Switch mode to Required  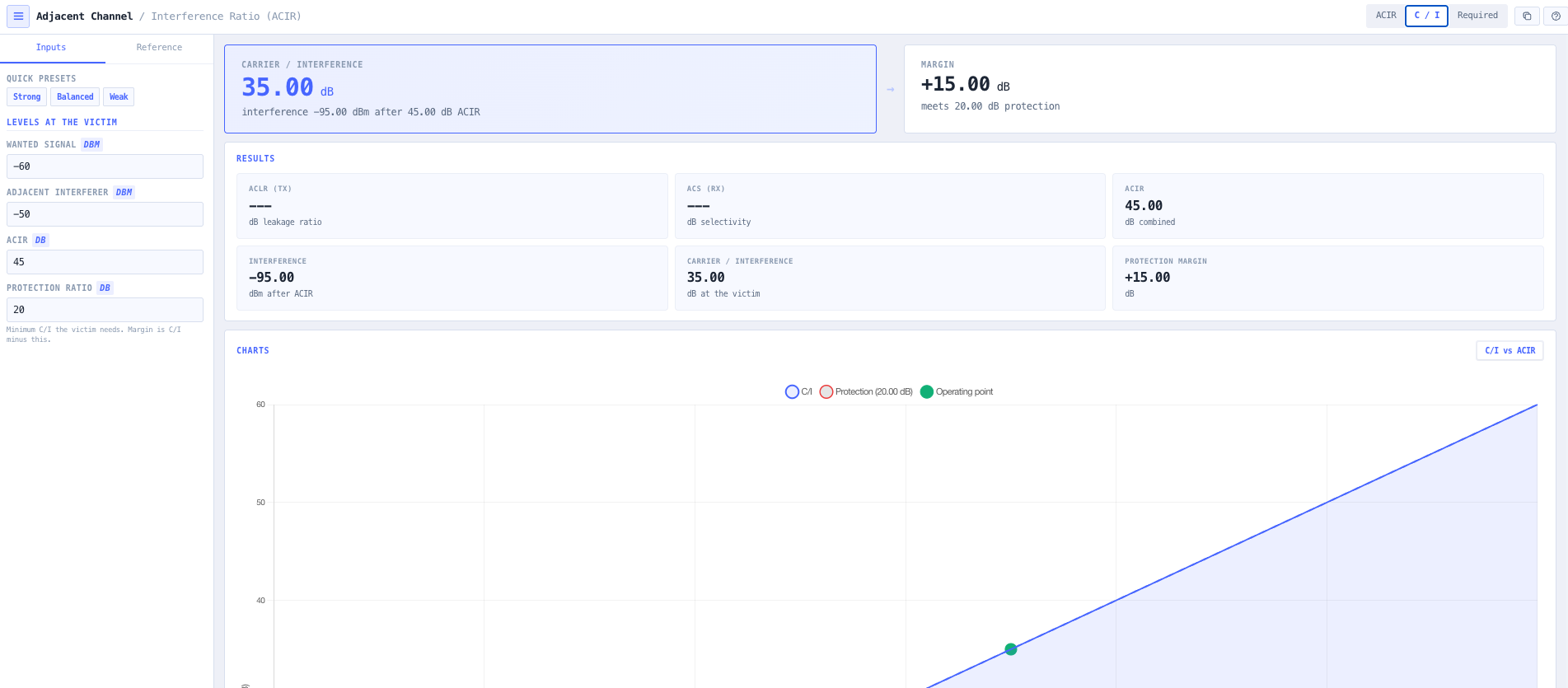pyautogui.click(x=1477, y=16)
